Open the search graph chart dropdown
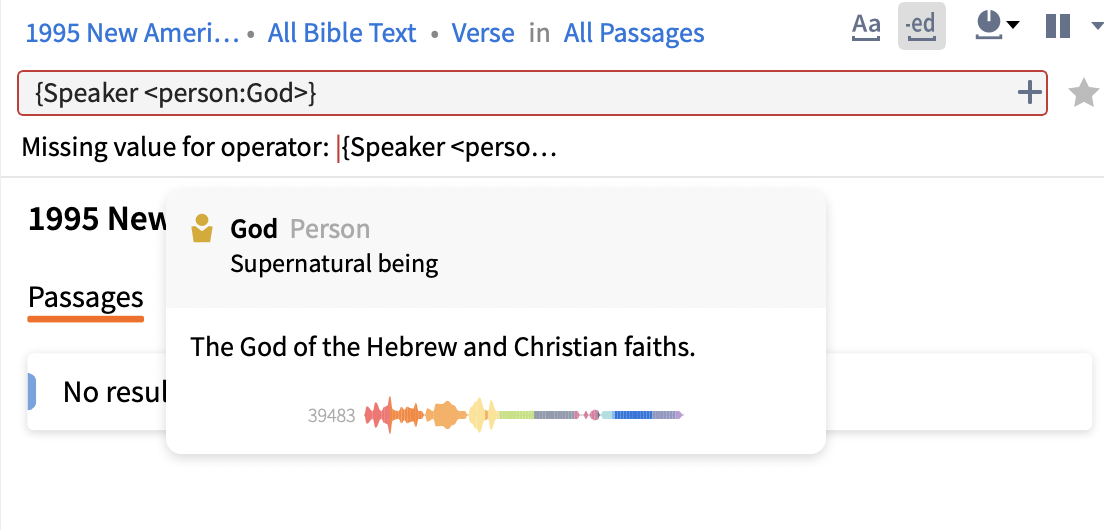The height and width of the screenshot is (530, 1104). click(1012, 26)
